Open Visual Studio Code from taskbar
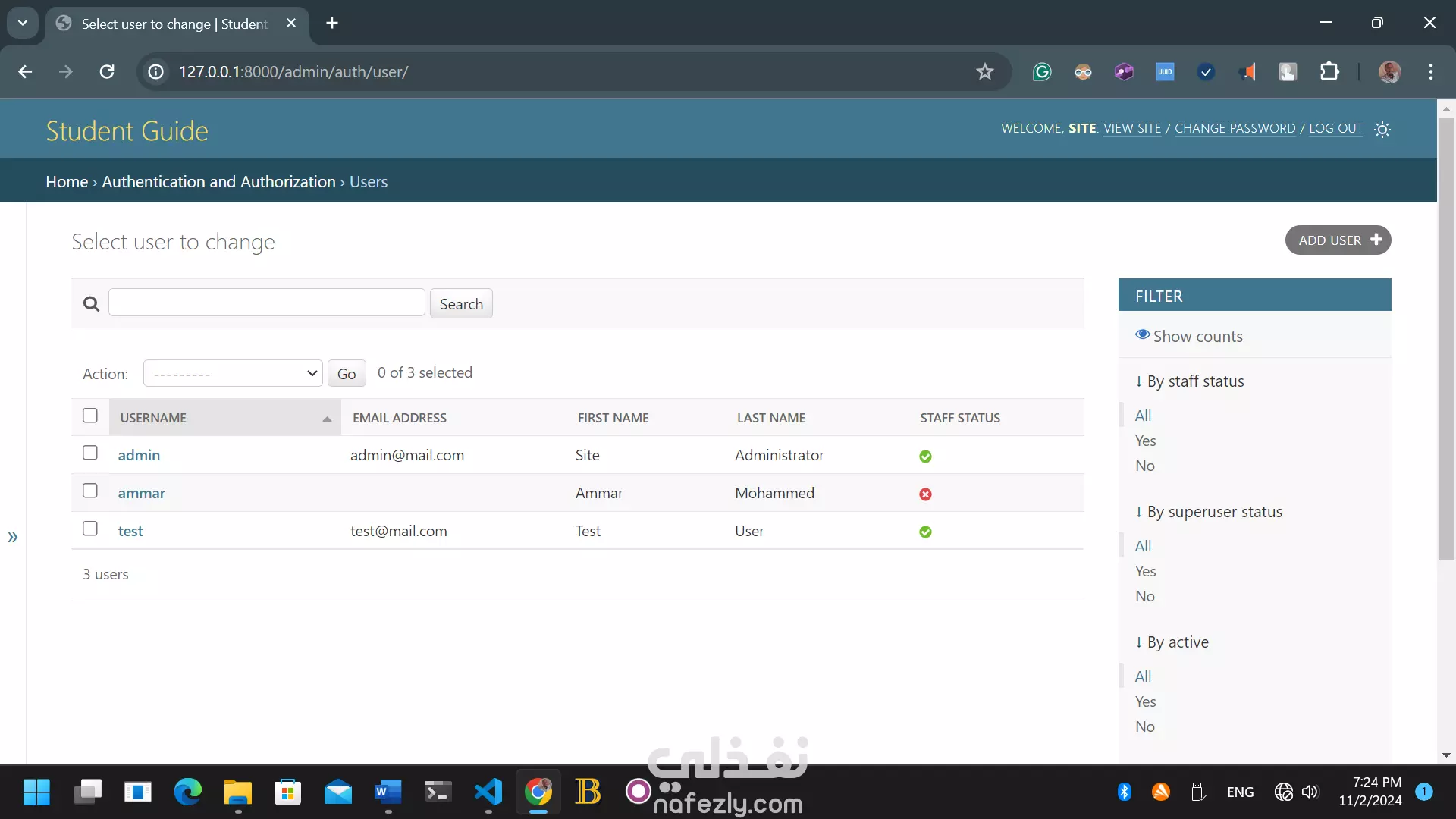The width and height of the screenshot is (1456, 819). 488,792
